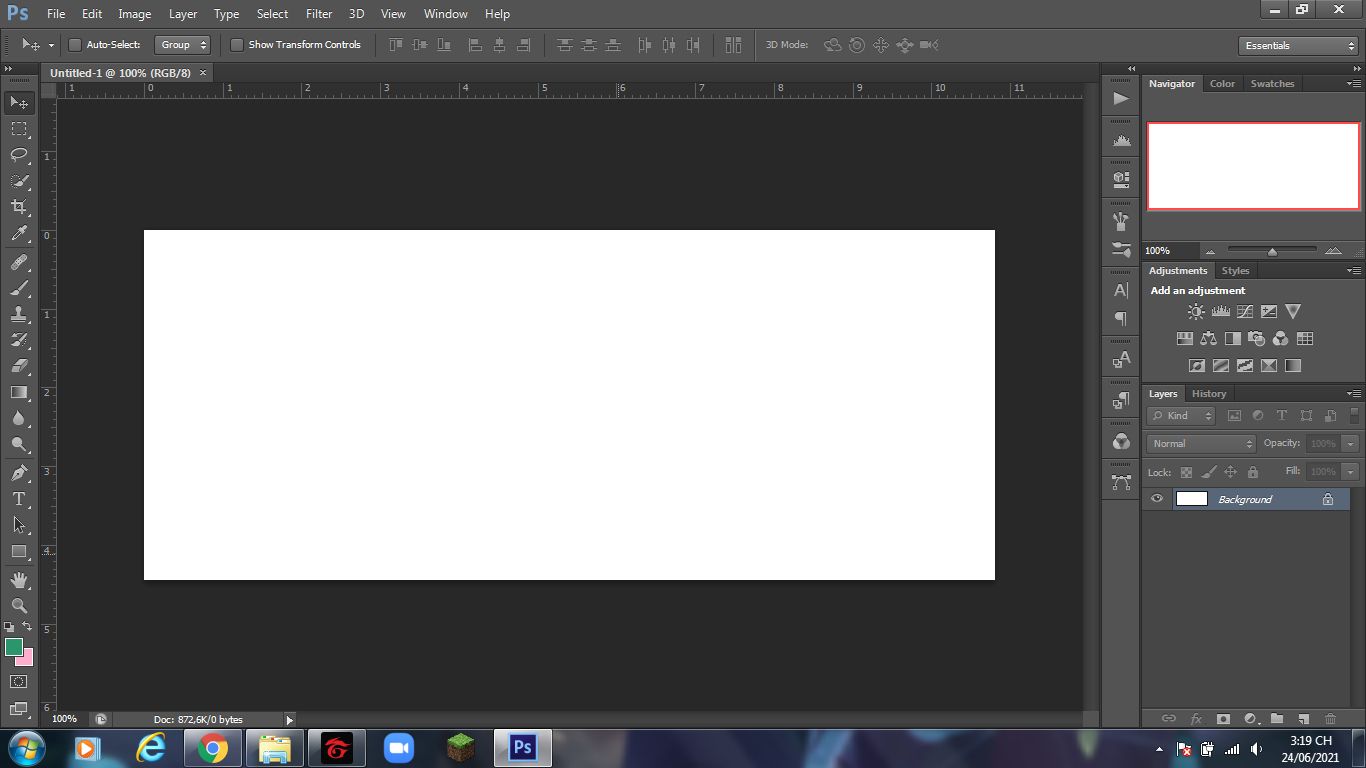Select the Pen tool
This screenshot has width=1366, height=768.
click(19, 473)
